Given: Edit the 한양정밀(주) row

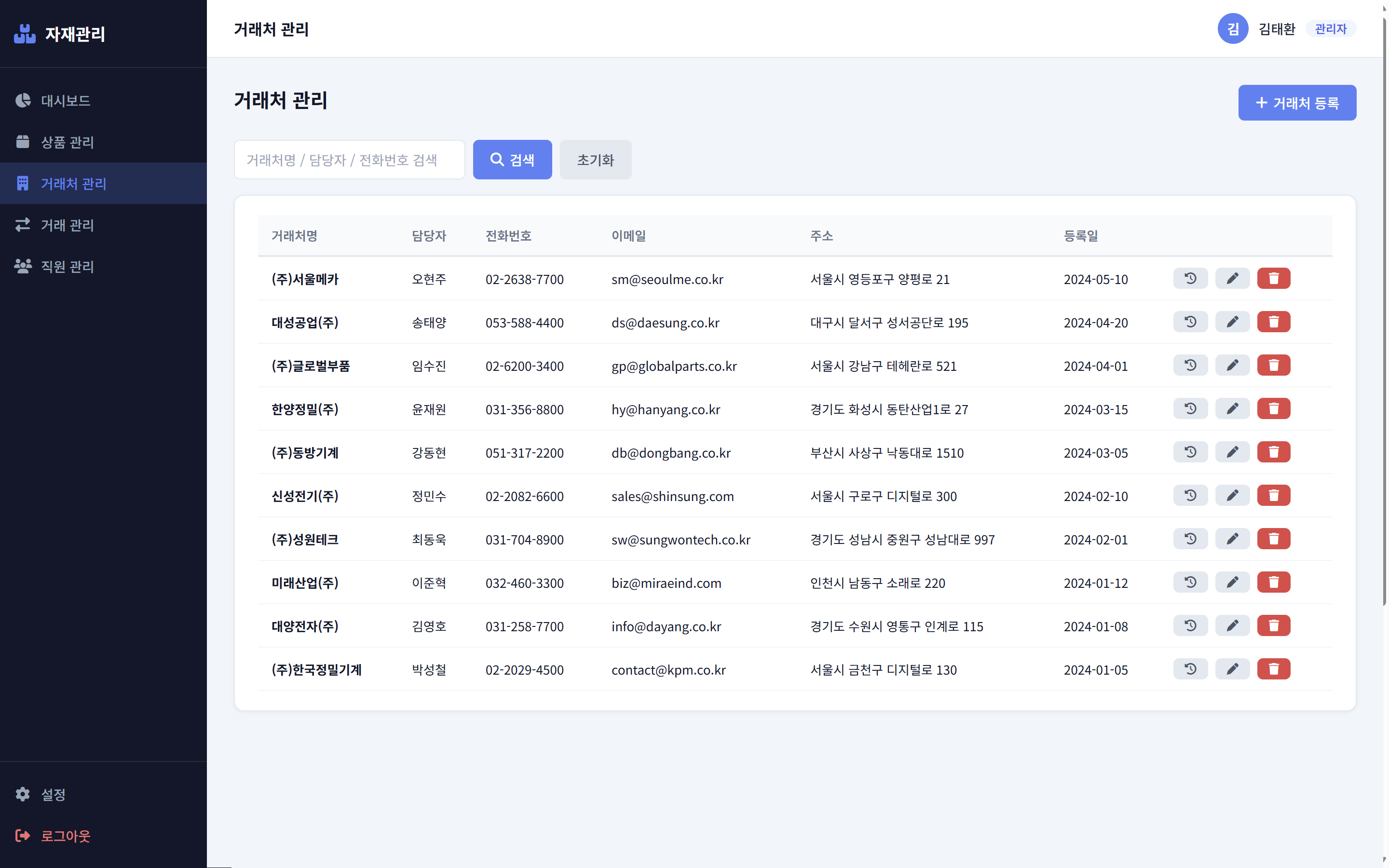Looking at the screenshot, I should 1232,409.
